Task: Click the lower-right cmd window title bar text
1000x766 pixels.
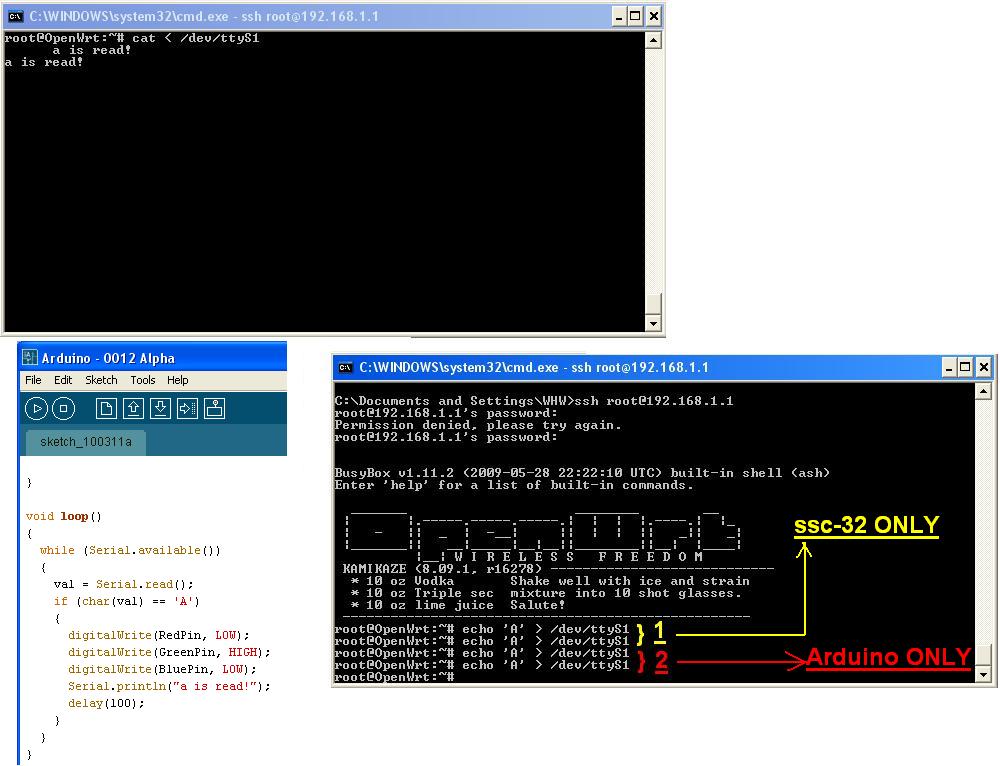Action: tap(534, 367)
